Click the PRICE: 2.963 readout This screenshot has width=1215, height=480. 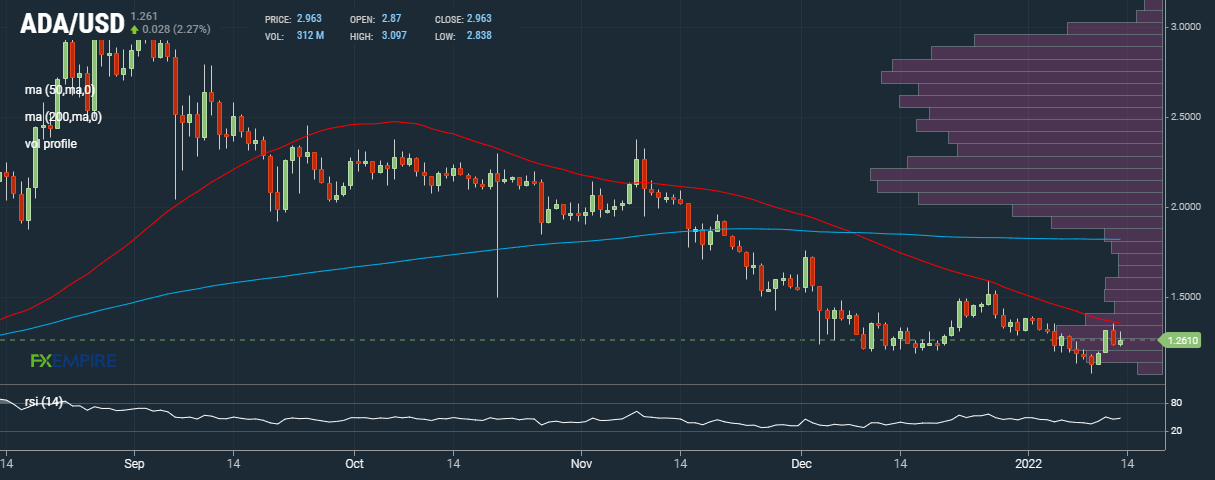[x=293, y=19]
